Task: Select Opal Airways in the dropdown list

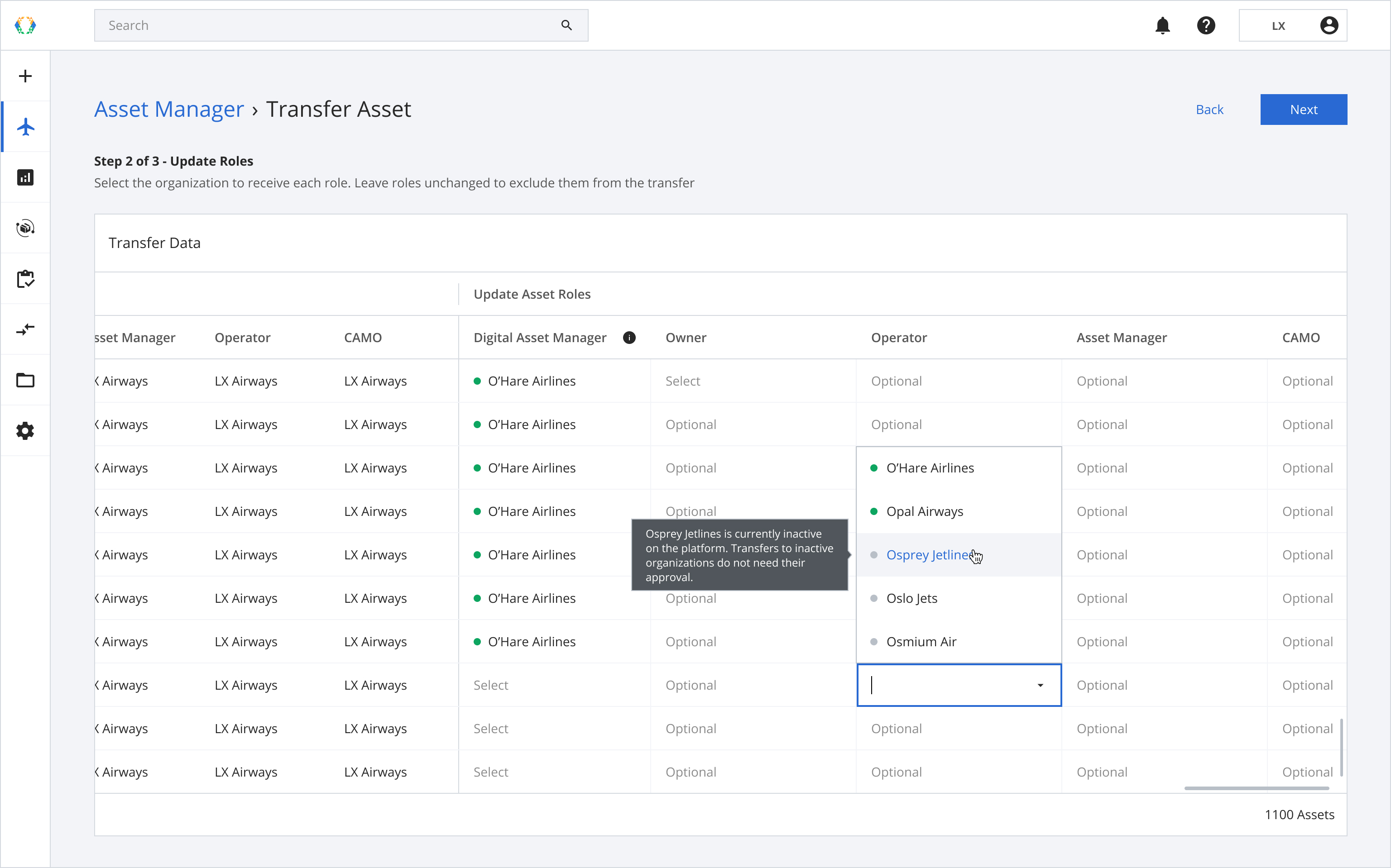Action: (x=959, y=511)
